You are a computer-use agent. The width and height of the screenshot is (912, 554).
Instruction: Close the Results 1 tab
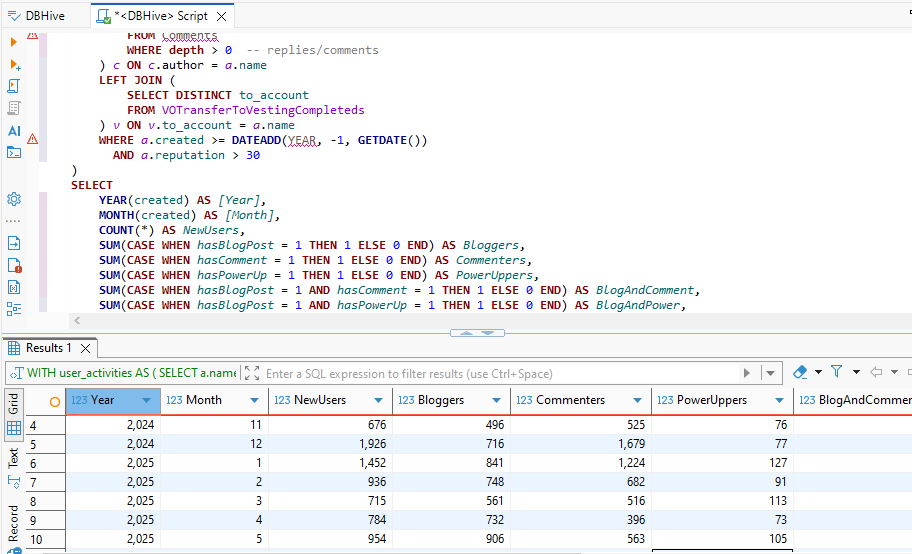[86, 349]
